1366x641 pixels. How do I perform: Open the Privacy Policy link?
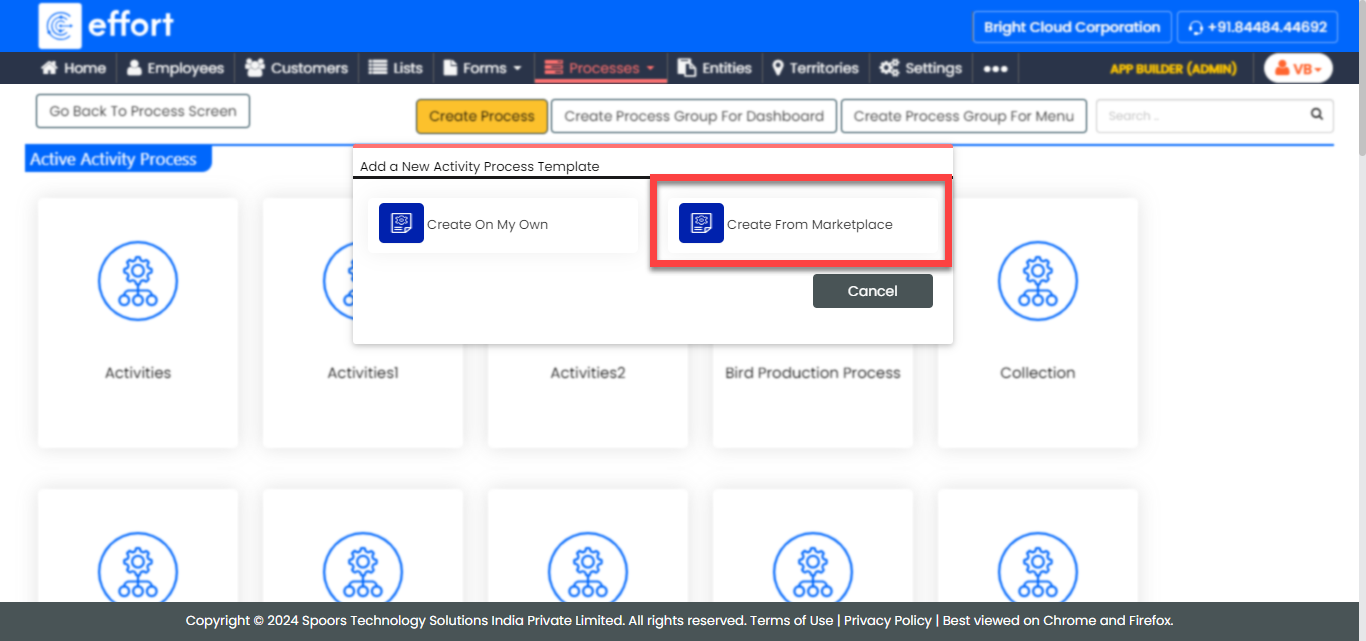coord(887,620)
